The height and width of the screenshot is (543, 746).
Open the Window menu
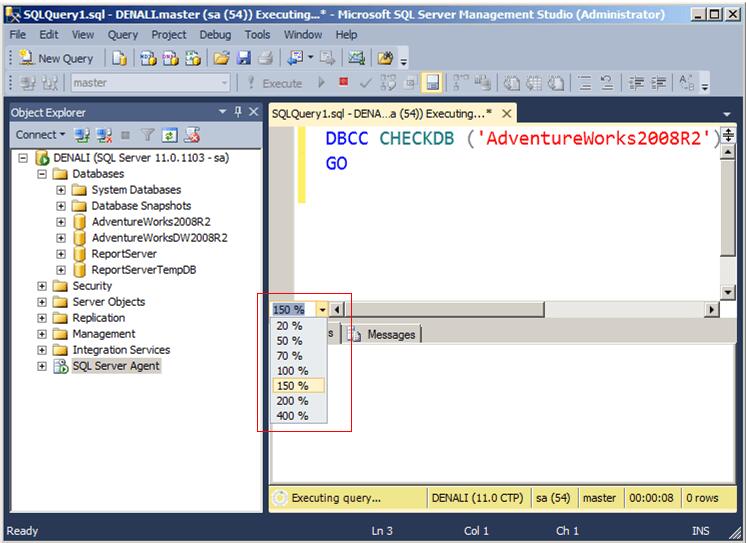click(x=303, y=35)
